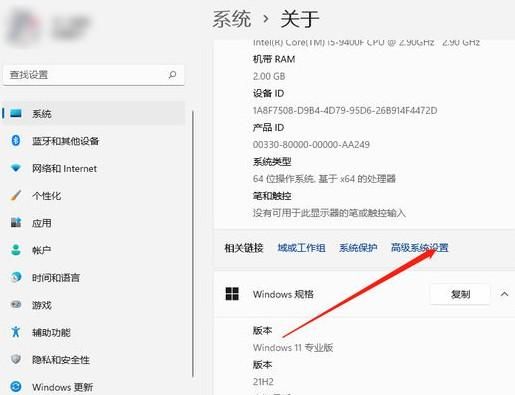Open 高级系统设置 link
The image size is (515, 395).
tap(419, 248)
